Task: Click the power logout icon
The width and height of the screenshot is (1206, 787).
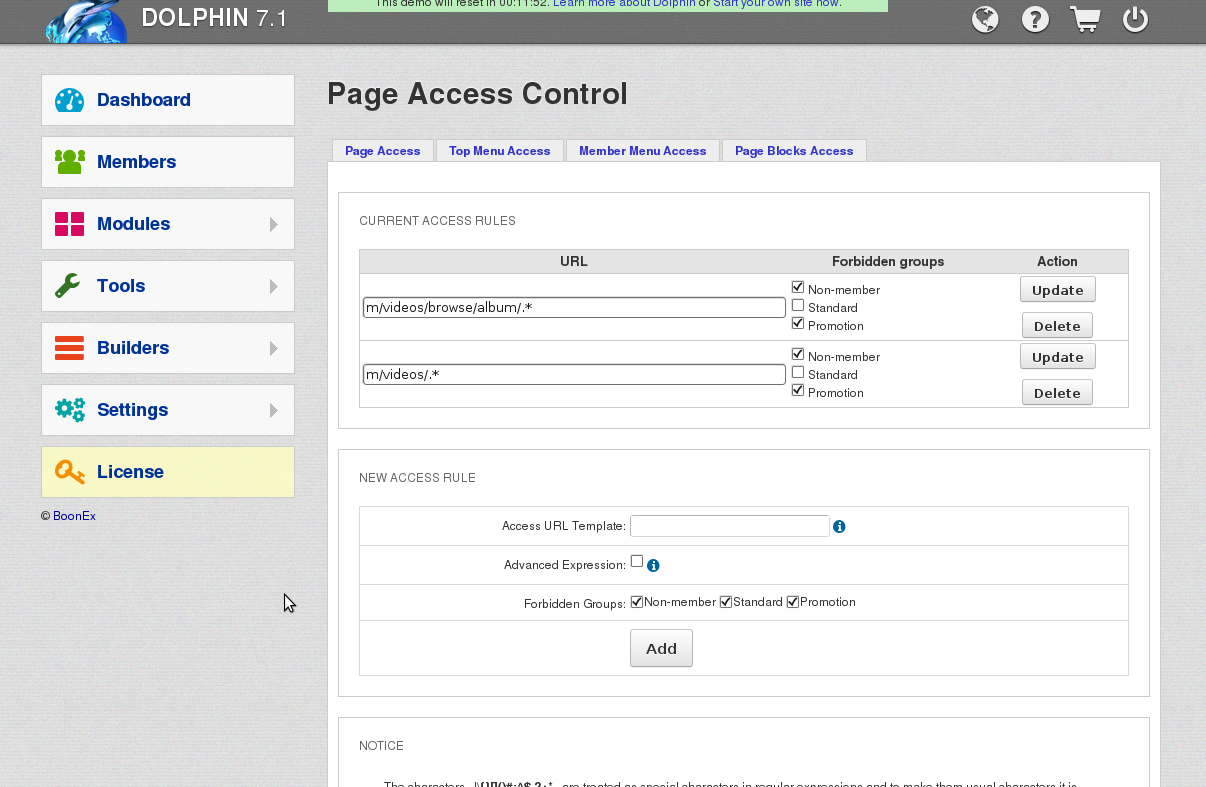Action: [x=1135, y=20]
